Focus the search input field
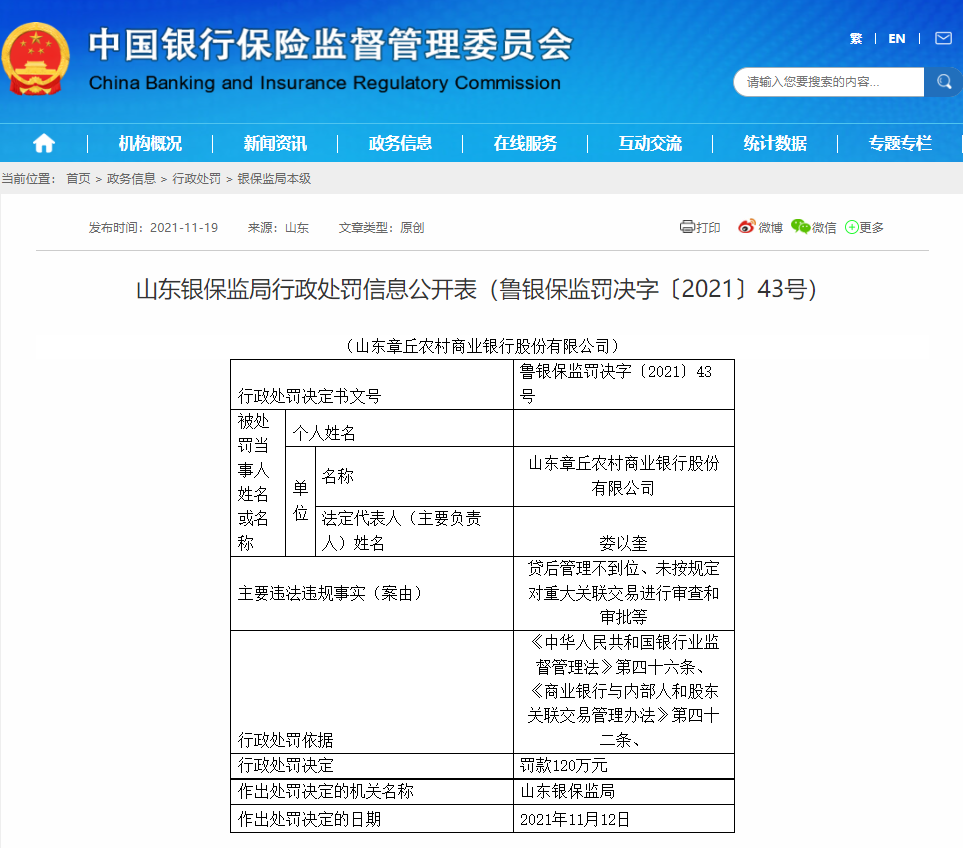The image size is (963, 848). click(829, 82)
